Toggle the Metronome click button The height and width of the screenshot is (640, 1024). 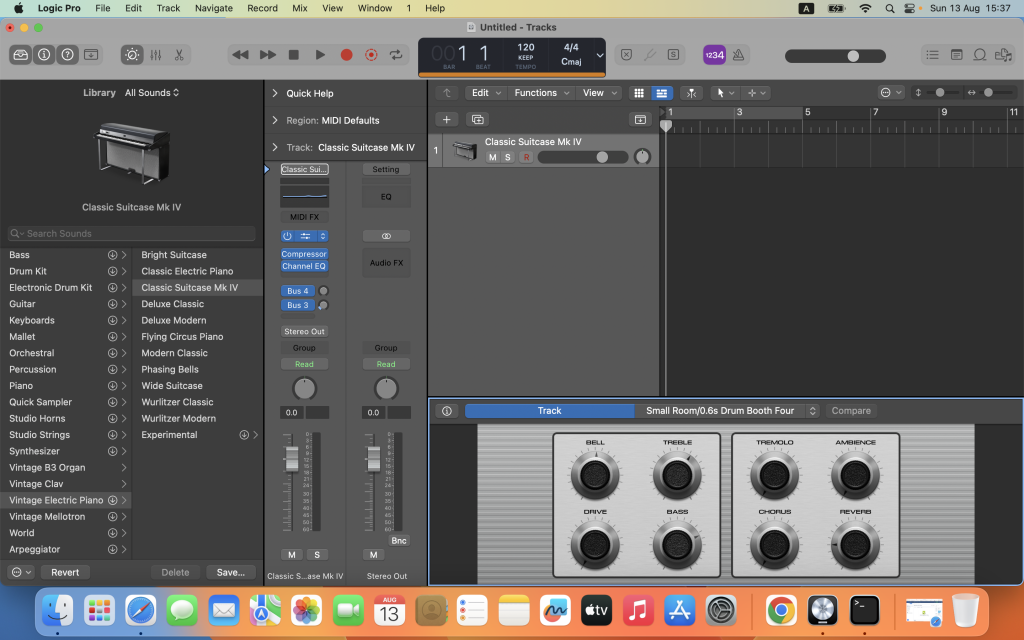739,55
